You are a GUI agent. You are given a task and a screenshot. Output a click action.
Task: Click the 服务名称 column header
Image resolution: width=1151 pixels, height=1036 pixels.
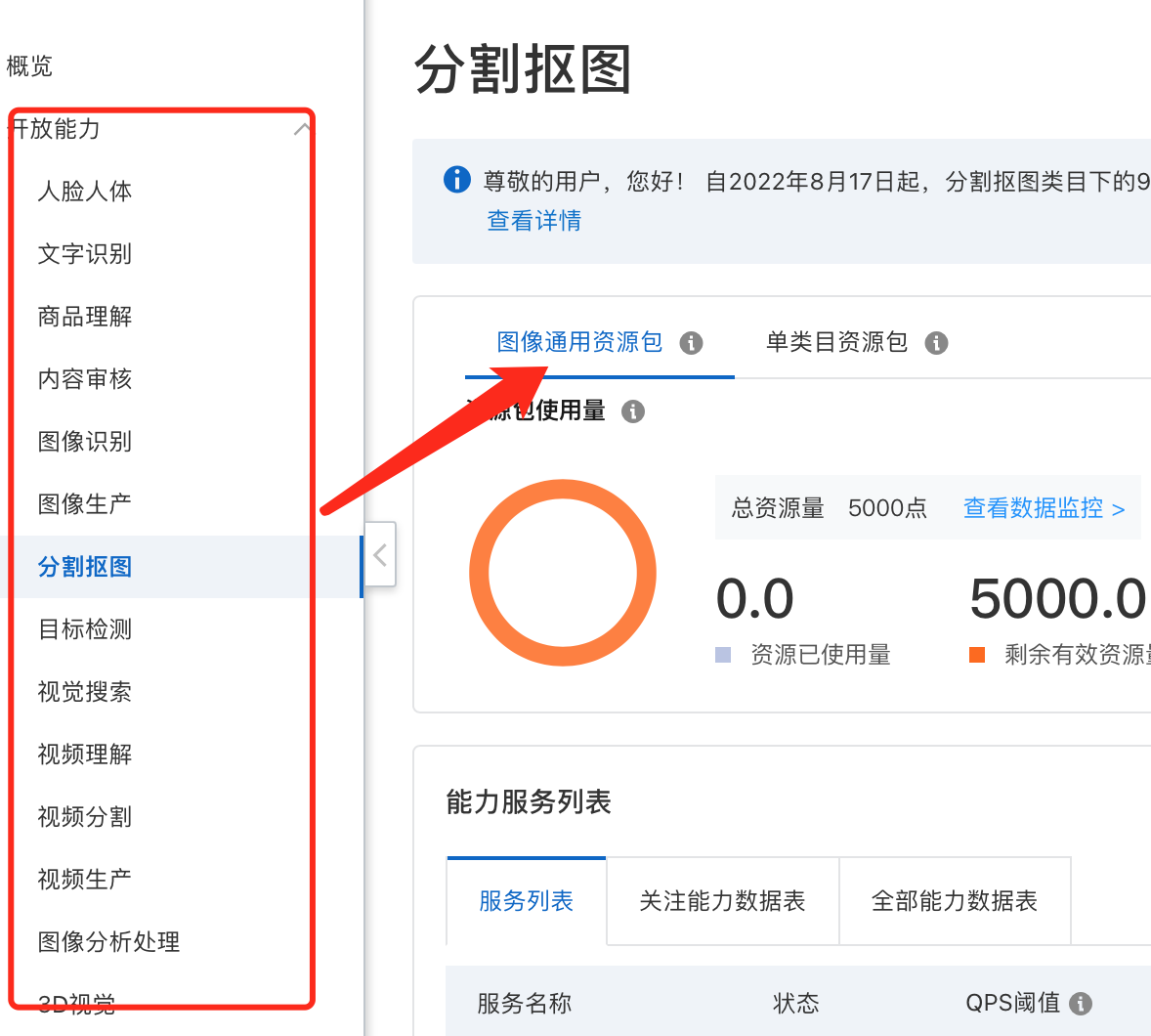(x=524, y=1004)
